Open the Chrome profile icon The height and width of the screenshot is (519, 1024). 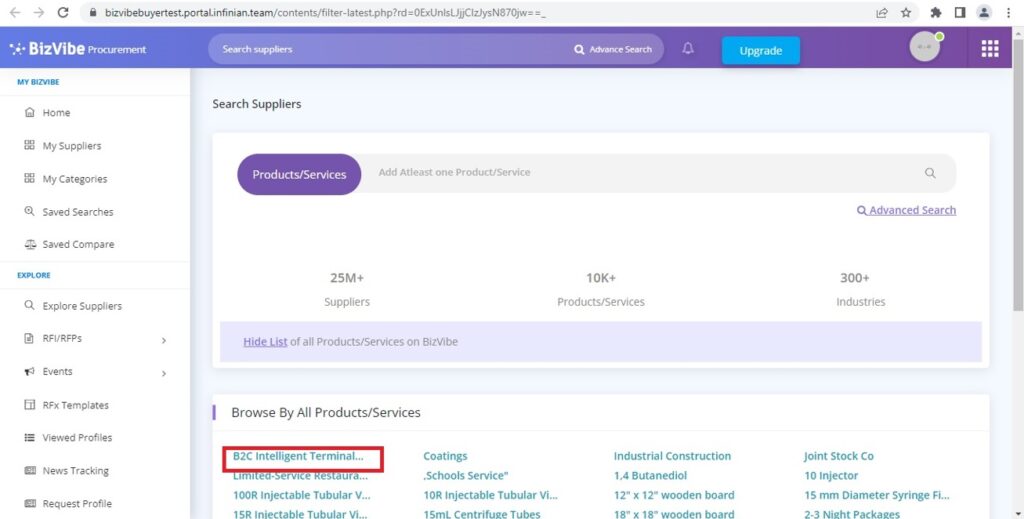tap(984, 12)
